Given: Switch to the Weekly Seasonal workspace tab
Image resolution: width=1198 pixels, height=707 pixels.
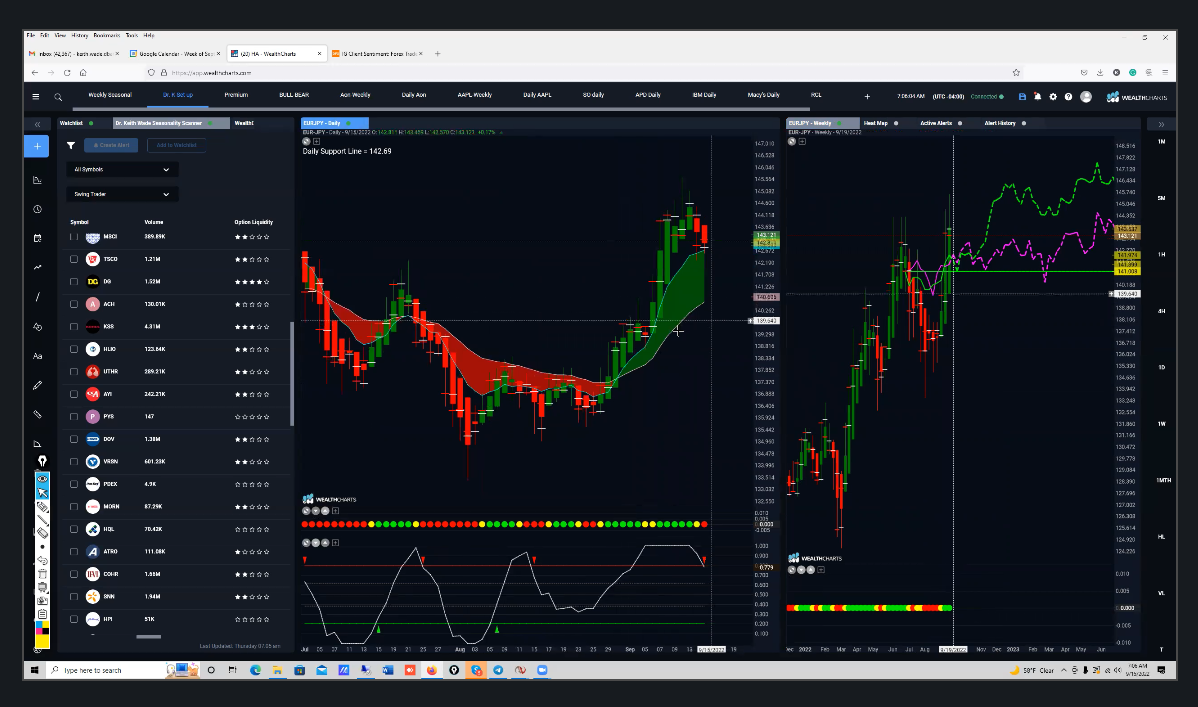Looking at the screenshot, I should click(110, 95).
